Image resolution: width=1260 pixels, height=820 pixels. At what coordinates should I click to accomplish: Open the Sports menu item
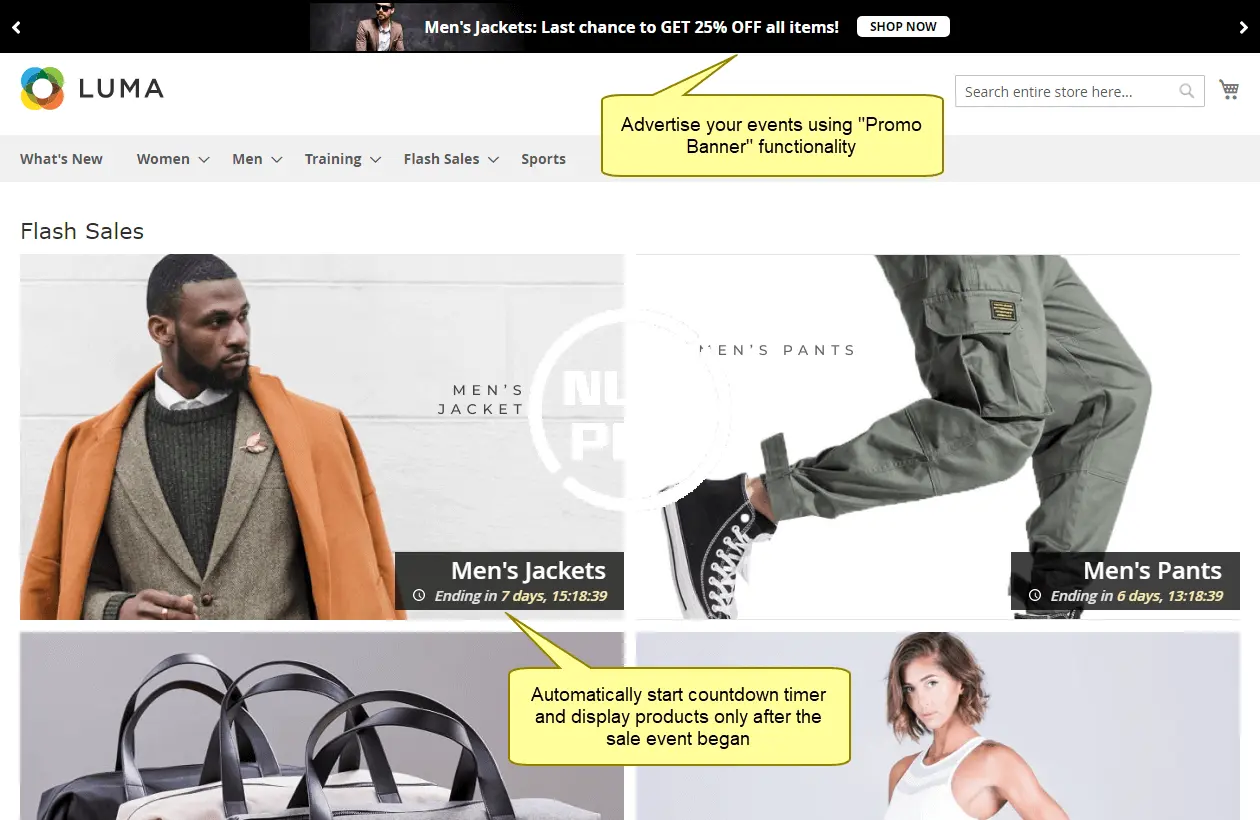(x=543, y=159)
